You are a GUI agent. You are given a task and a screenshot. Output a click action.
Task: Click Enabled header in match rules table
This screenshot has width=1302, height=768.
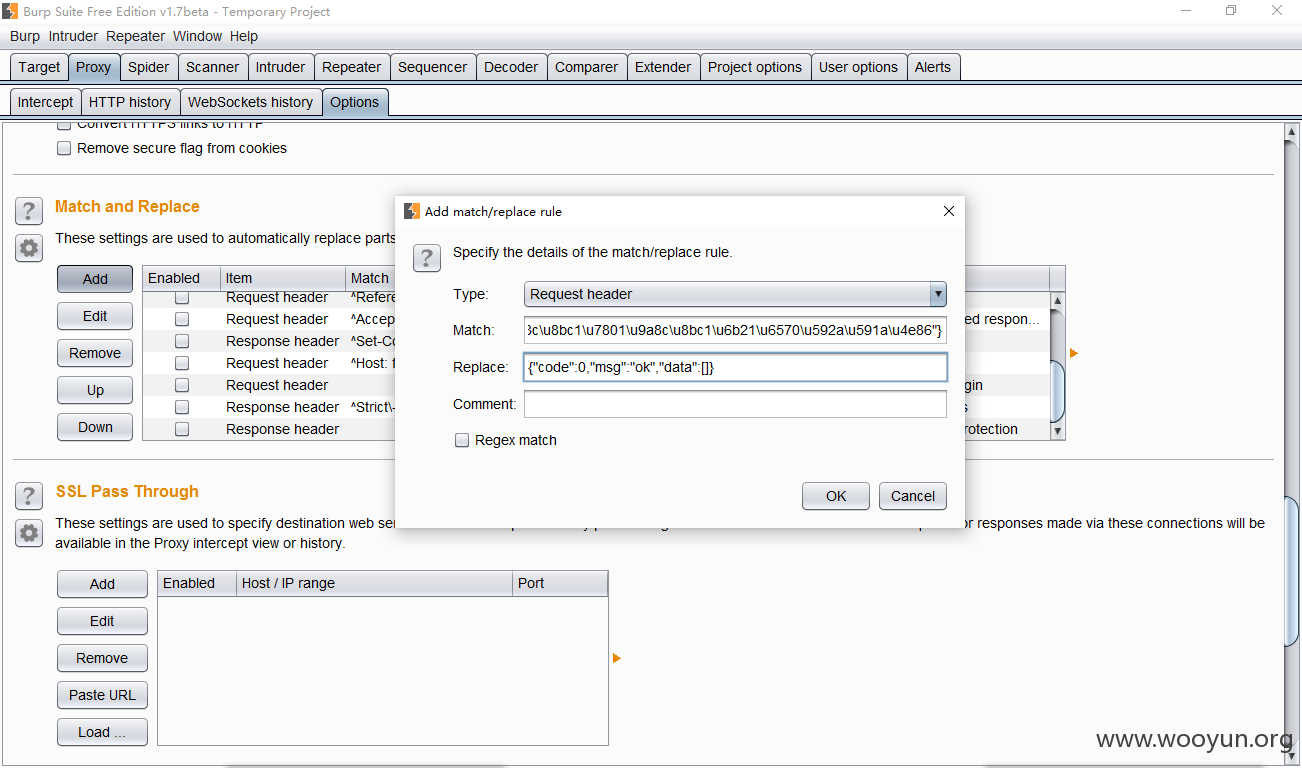[181, 278]
